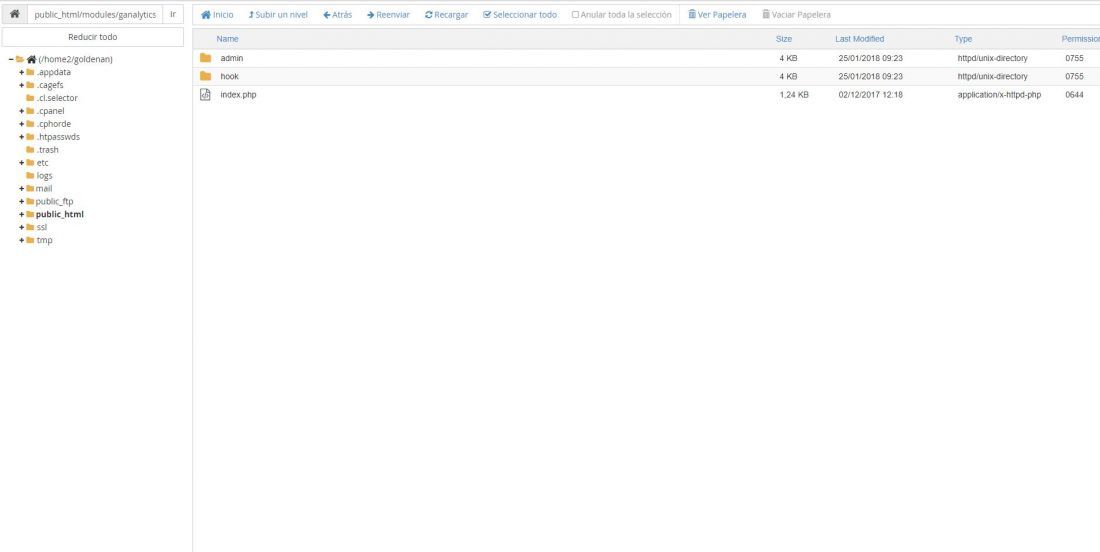Click Vaciar Papelera

[796, 15]
